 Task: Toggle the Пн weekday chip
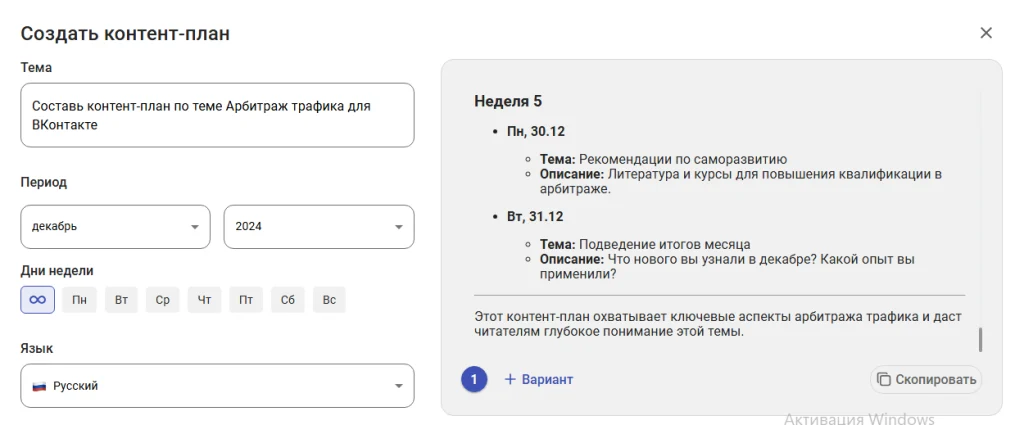(79, 300)
